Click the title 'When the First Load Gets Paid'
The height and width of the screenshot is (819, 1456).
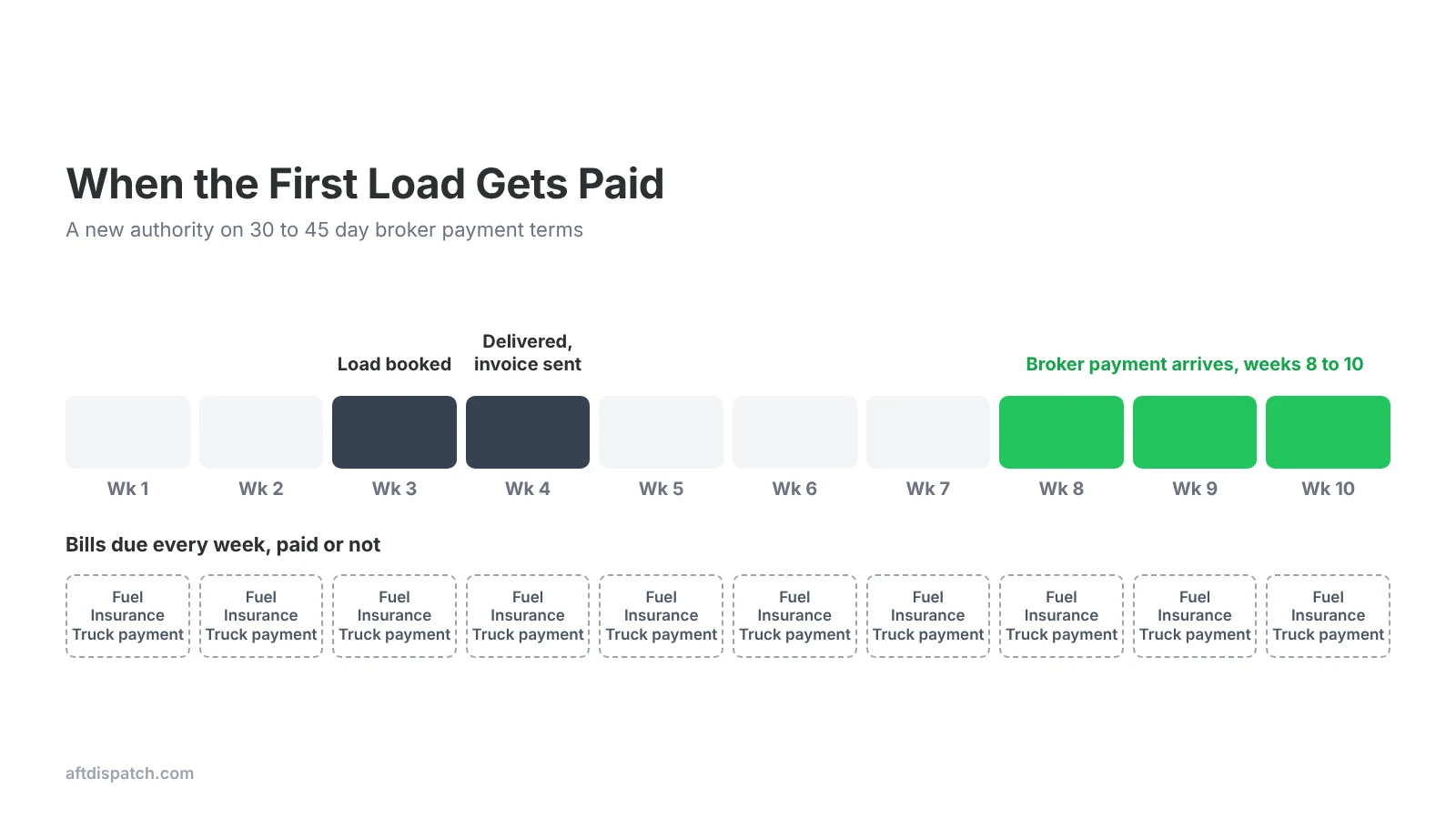click(365, 184)
